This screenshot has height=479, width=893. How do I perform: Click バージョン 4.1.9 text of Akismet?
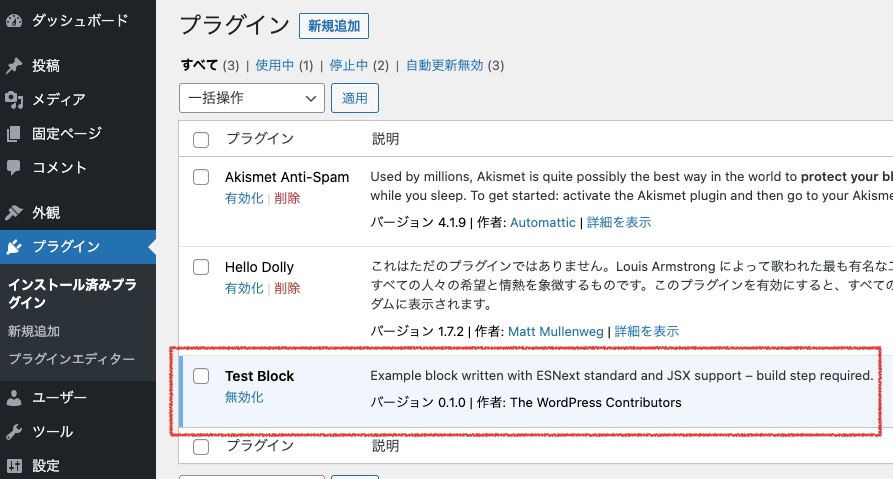418,223
